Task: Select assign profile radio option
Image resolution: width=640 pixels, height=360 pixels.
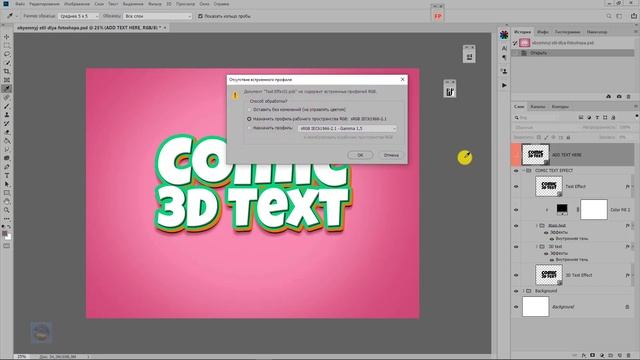Action: pos(249,128)
